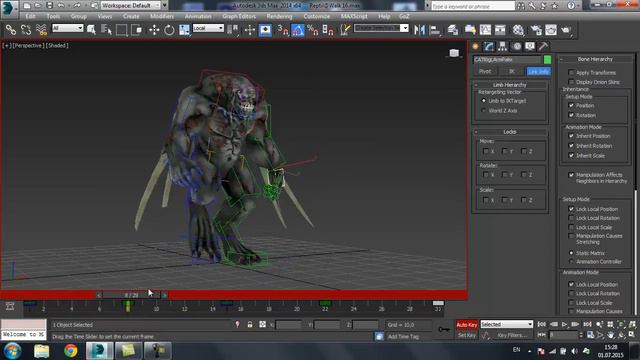Choose the Rectangular Selection Region tool
This screenshot has width=640, height=360.
121,30
